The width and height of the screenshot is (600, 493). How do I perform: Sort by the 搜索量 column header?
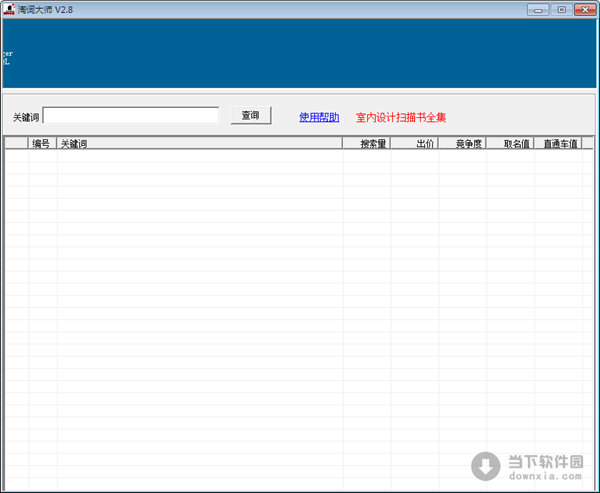coord(367,144)
